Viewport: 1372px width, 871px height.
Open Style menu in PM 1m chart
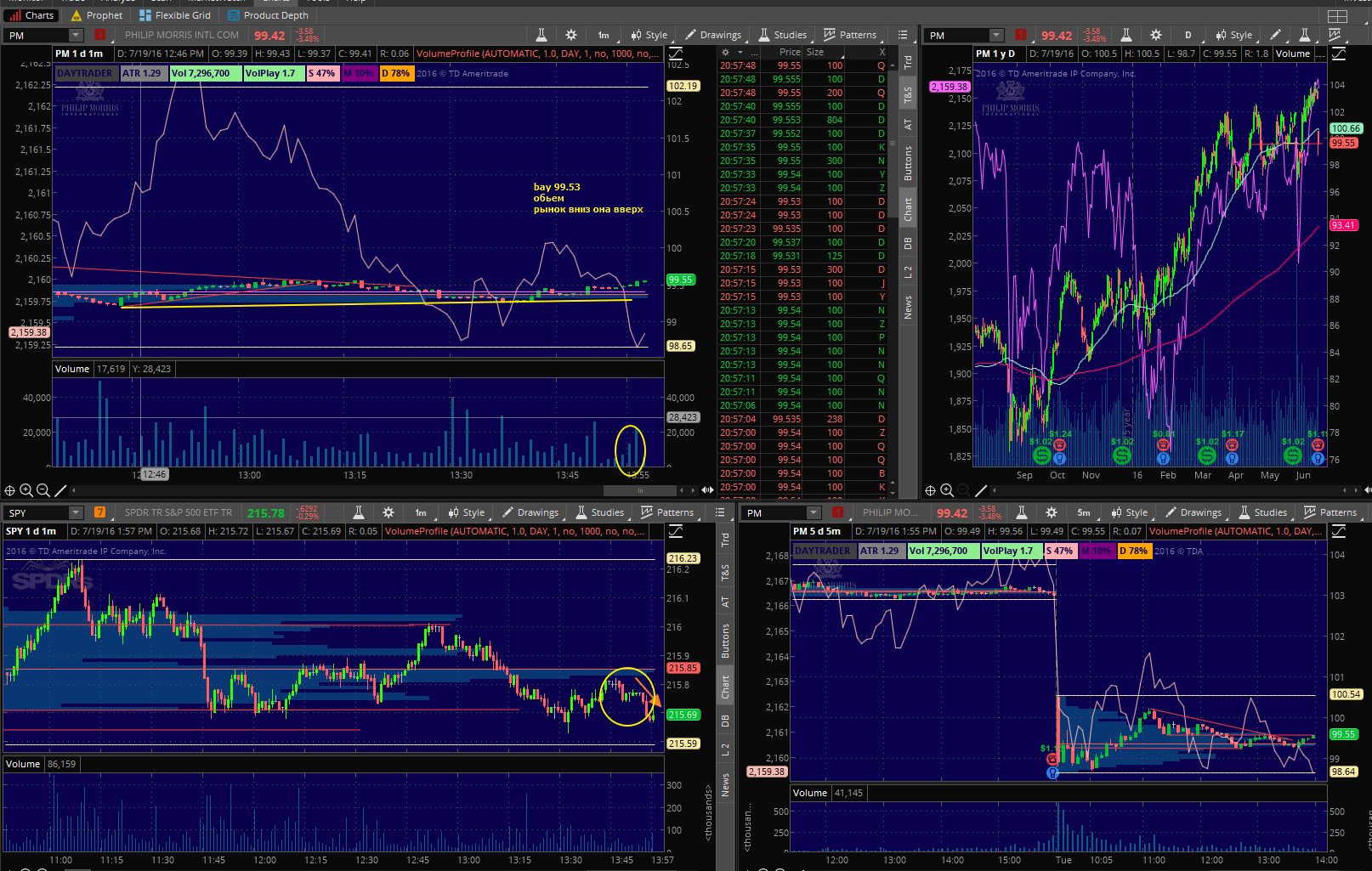tap(649, 35)
